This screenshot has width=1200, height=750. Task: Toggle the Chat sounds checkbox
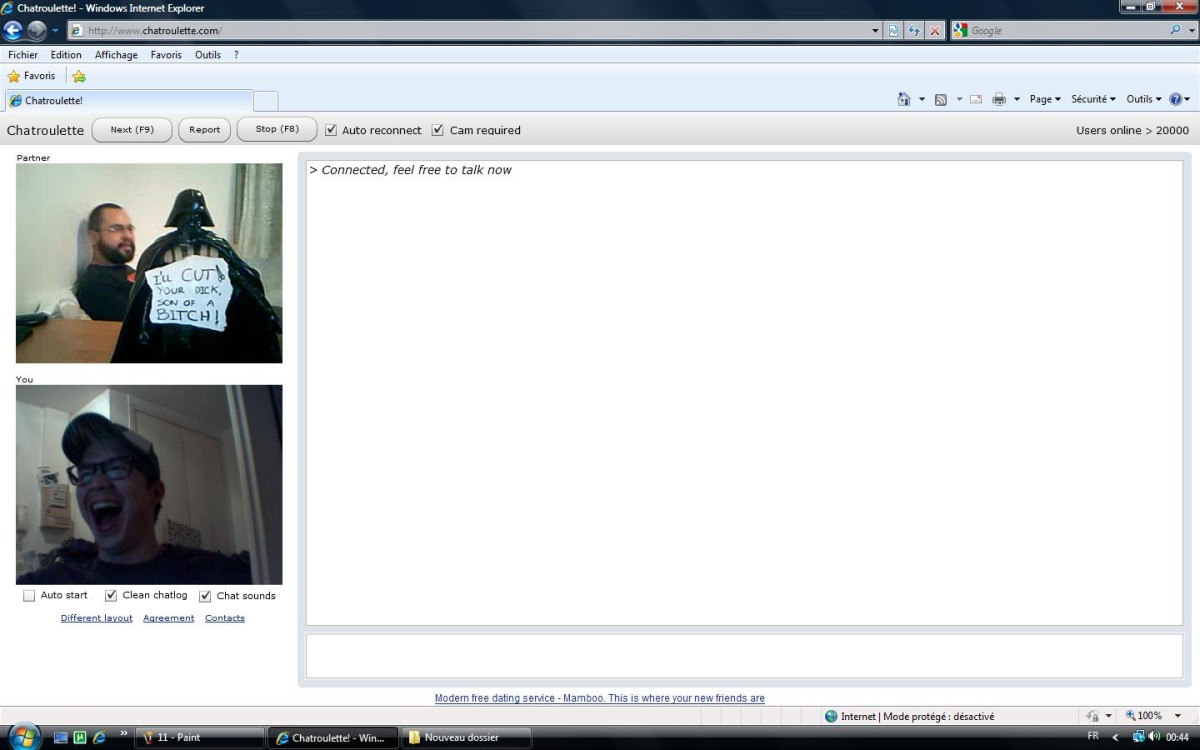(x=205, y=596)
